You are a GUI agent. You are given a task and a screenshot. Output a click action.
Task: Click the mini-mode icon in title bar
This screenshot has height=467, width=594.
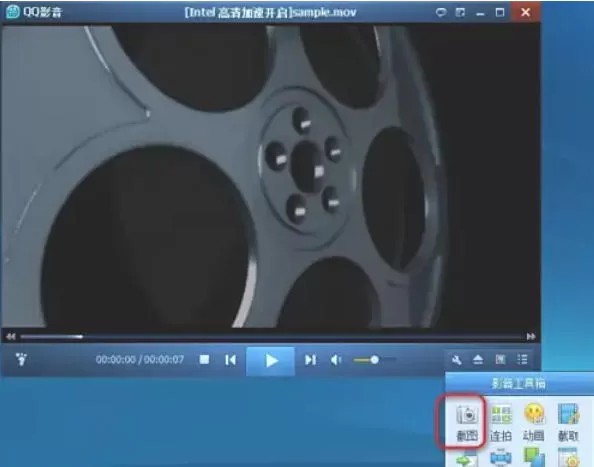coord(460,12)
